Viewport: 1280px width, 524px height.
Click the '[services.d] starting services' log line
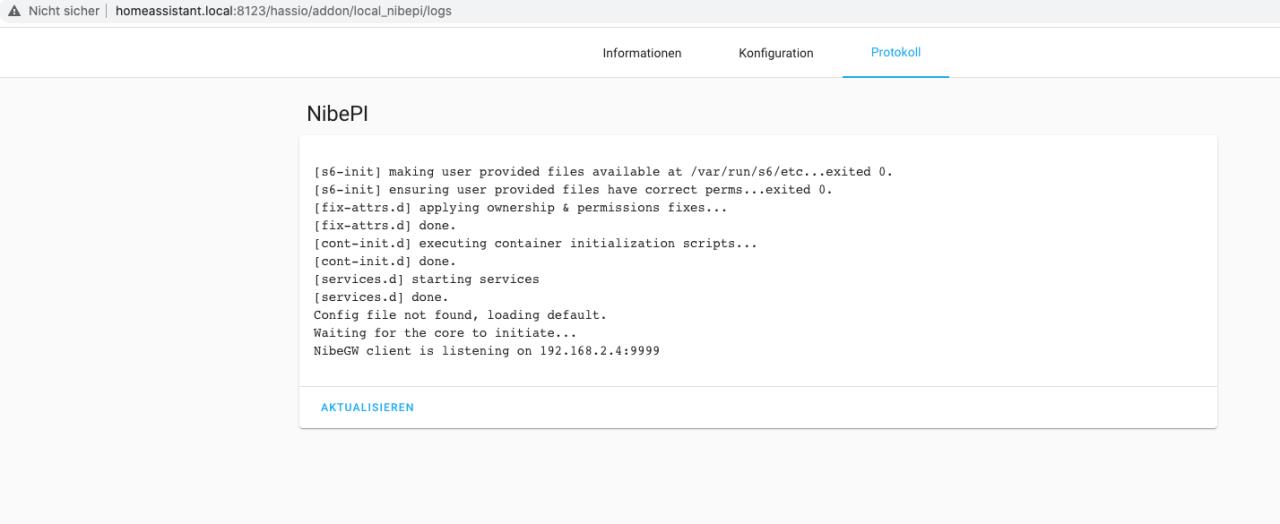point(426,279)
